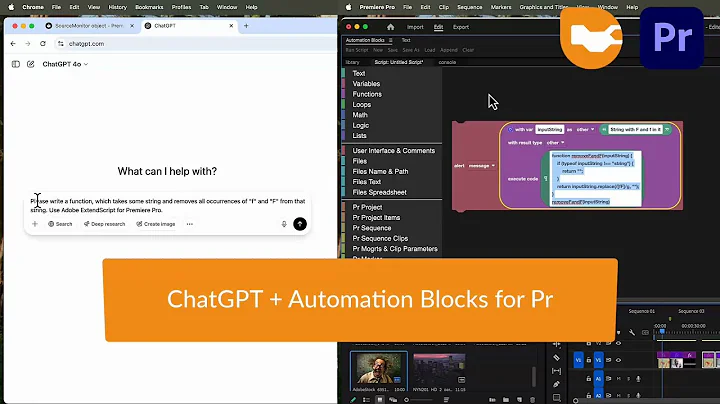Click the Search button in ChatGPT prompt

tap(60, 224)
